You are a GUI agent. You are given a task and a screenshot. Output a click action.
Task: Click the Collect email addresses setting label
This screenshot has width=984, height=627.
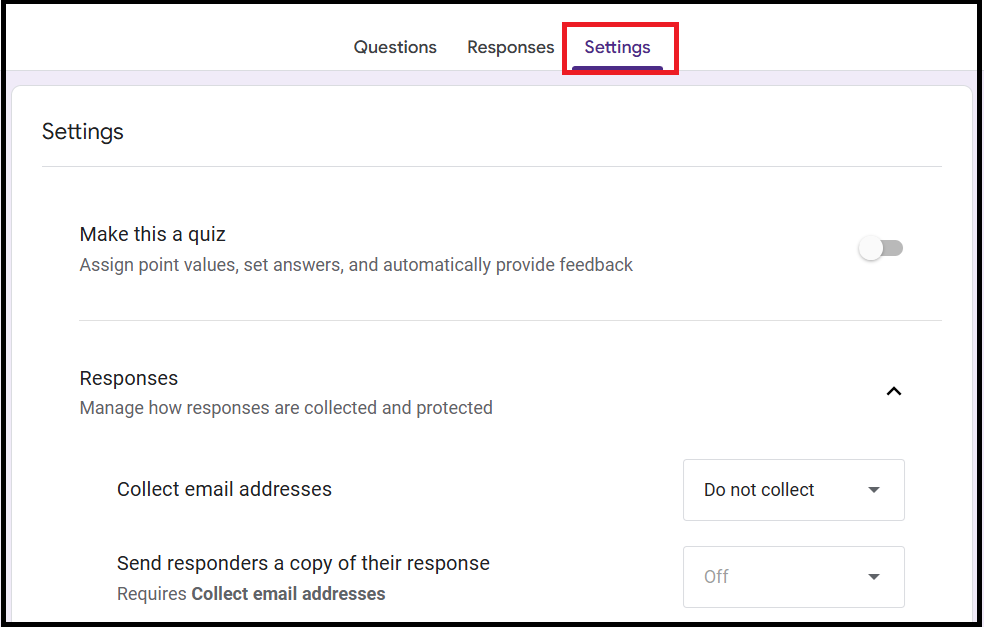point(224,489)
